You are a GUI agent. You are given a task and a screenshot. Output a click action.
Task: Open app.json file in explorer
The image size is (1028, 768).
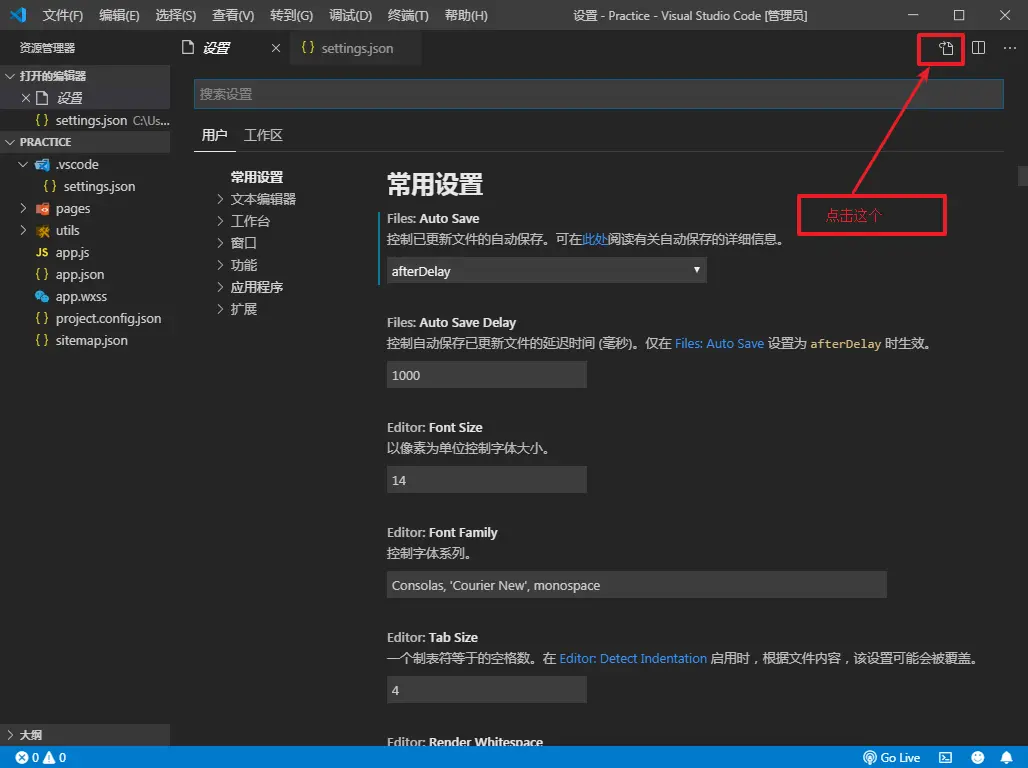(x=80, y=274)
